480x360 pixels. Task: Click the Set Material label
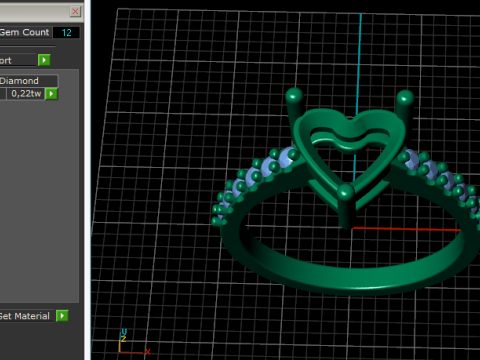(x=25, y=316)
